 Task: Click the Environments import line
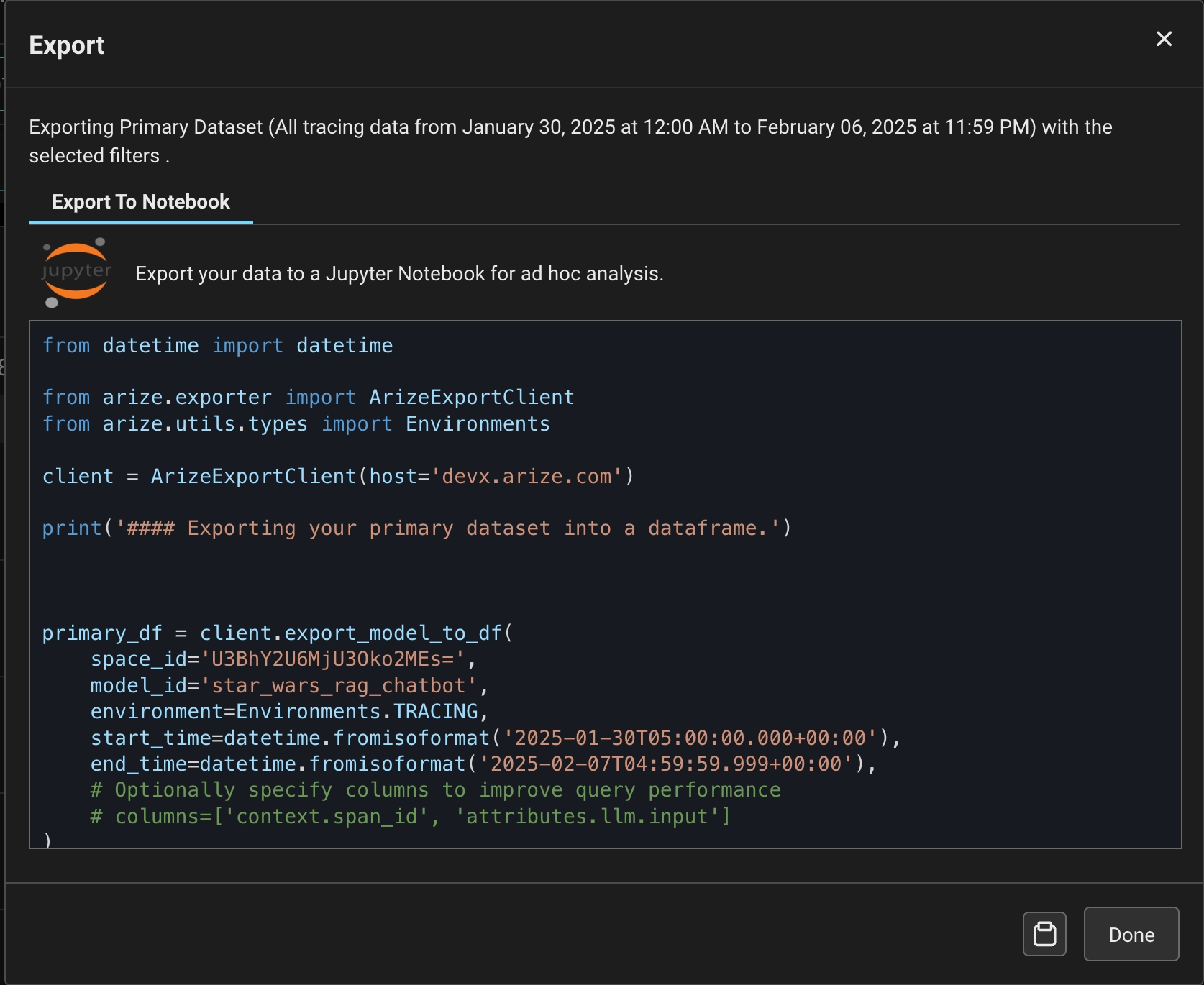(x=296, y=424)
